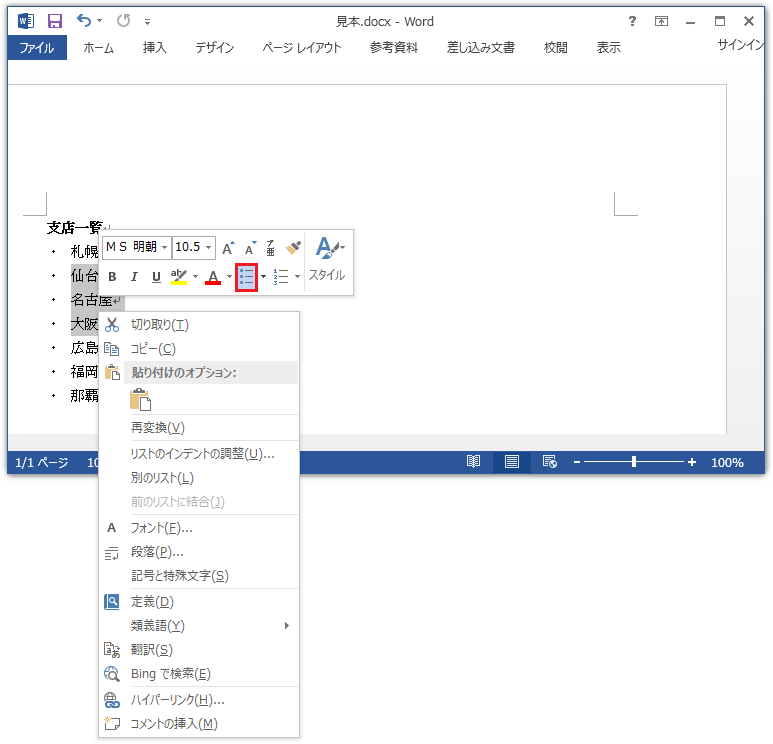Screen dimensions: 773x744
Task: Open the font name dropdown showing ＭＳ 明朝
Action: click(136, 247)
